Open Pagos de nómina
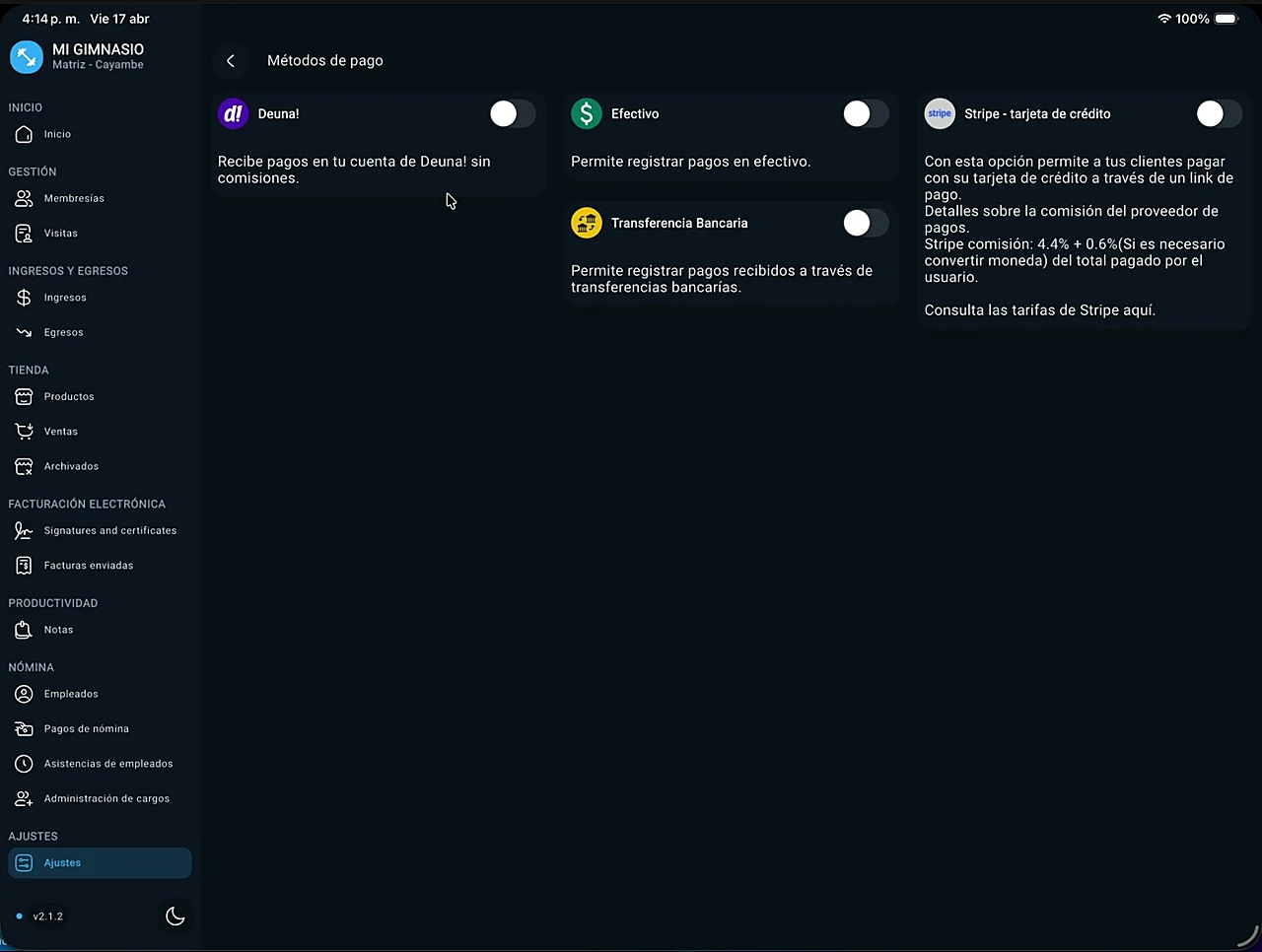The width and height of the screenshot is (1262, 952). (x=86, y=728)
